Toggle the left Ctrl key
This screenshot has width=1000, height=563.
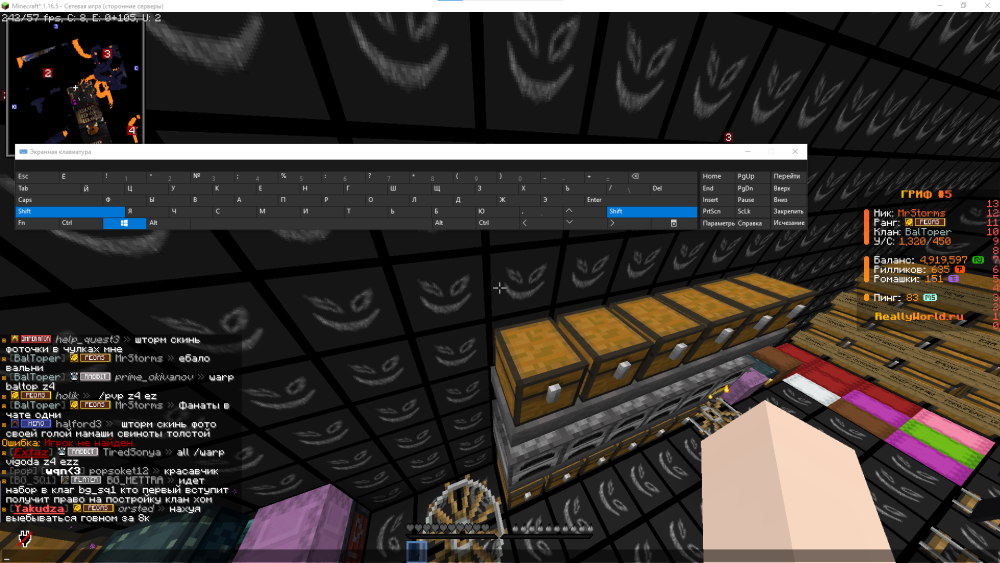coord(81,223)
